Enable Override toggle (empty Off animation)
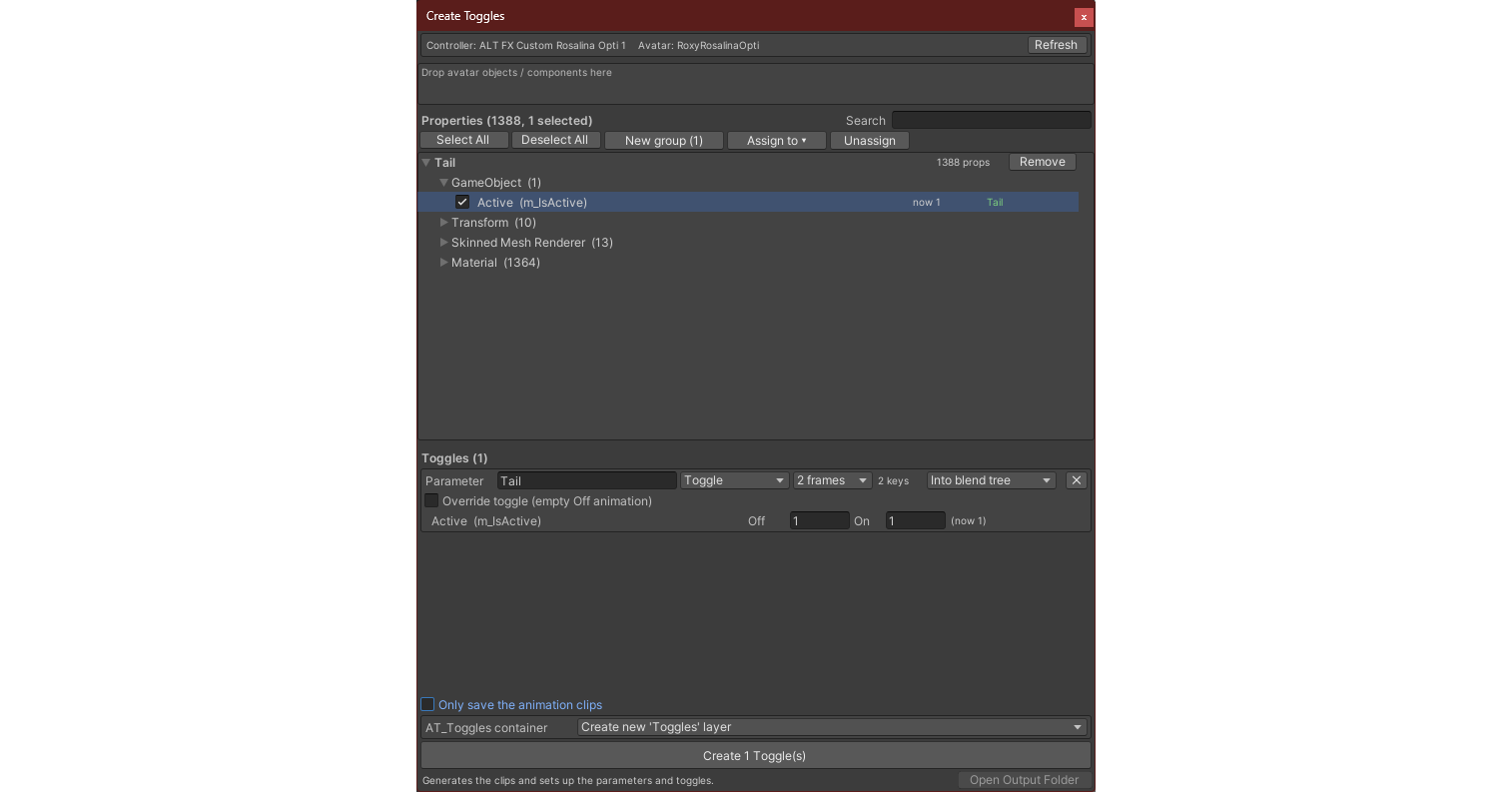 point(431,500)
